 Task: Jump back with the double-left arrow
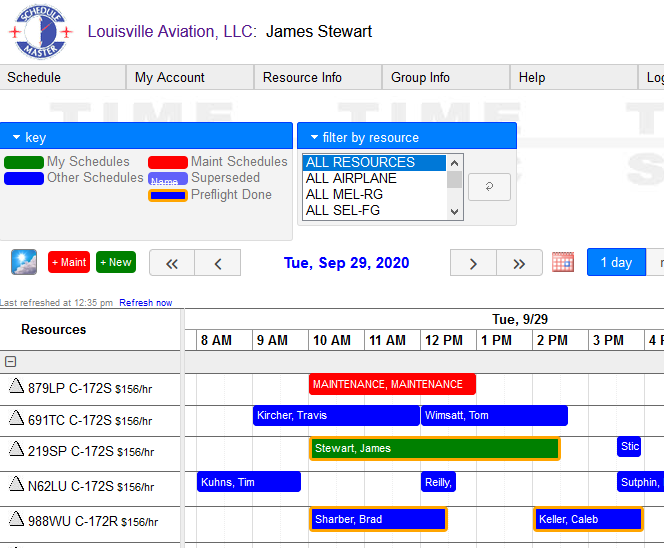point(172,263)
